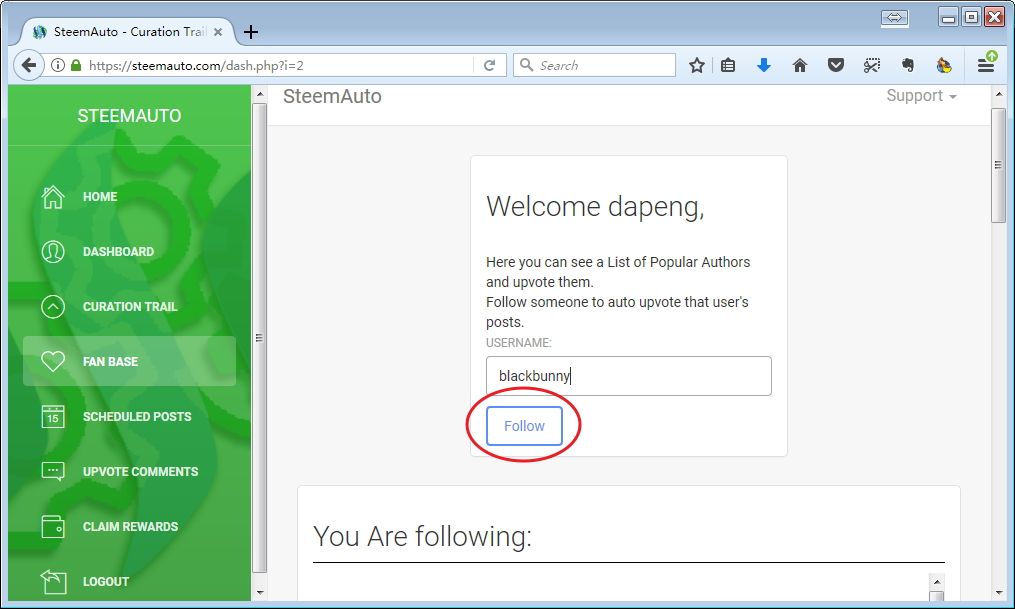1015x609 pixels.
Task: Click the Pocket save icon
Action: coord(836,65)
